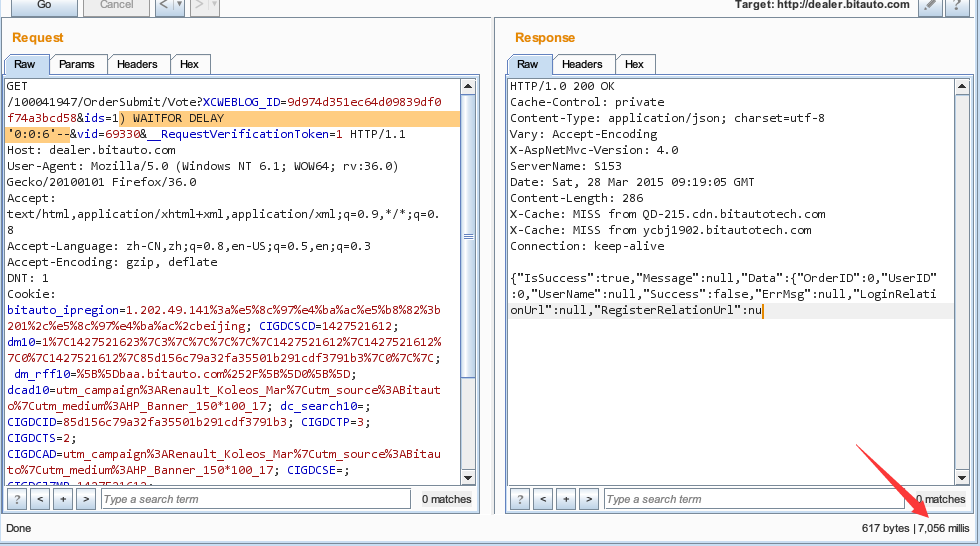Switch to Request Params tab
This screenshot has width=980, height=546.
77,64
